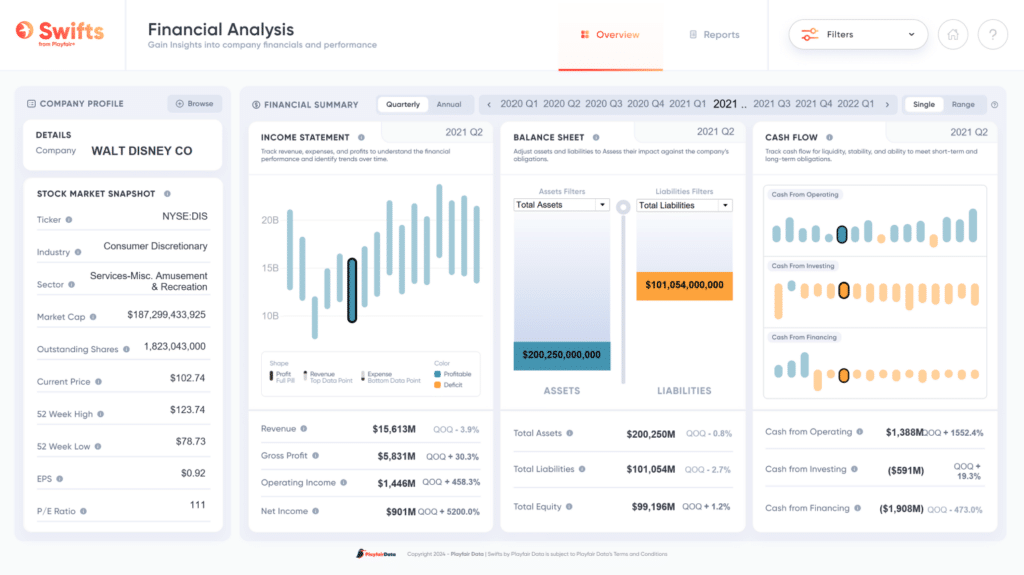This screenshot has width=1024, height=575.
Task: Select the 2020 Q2 period
Action: click(561, 104)
